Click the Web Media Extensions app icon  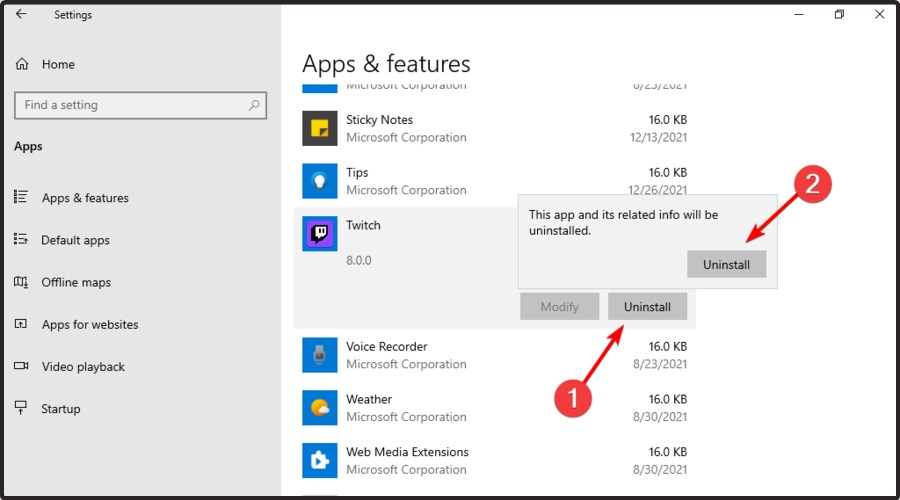pyautogui.click(x=320, y=460)
